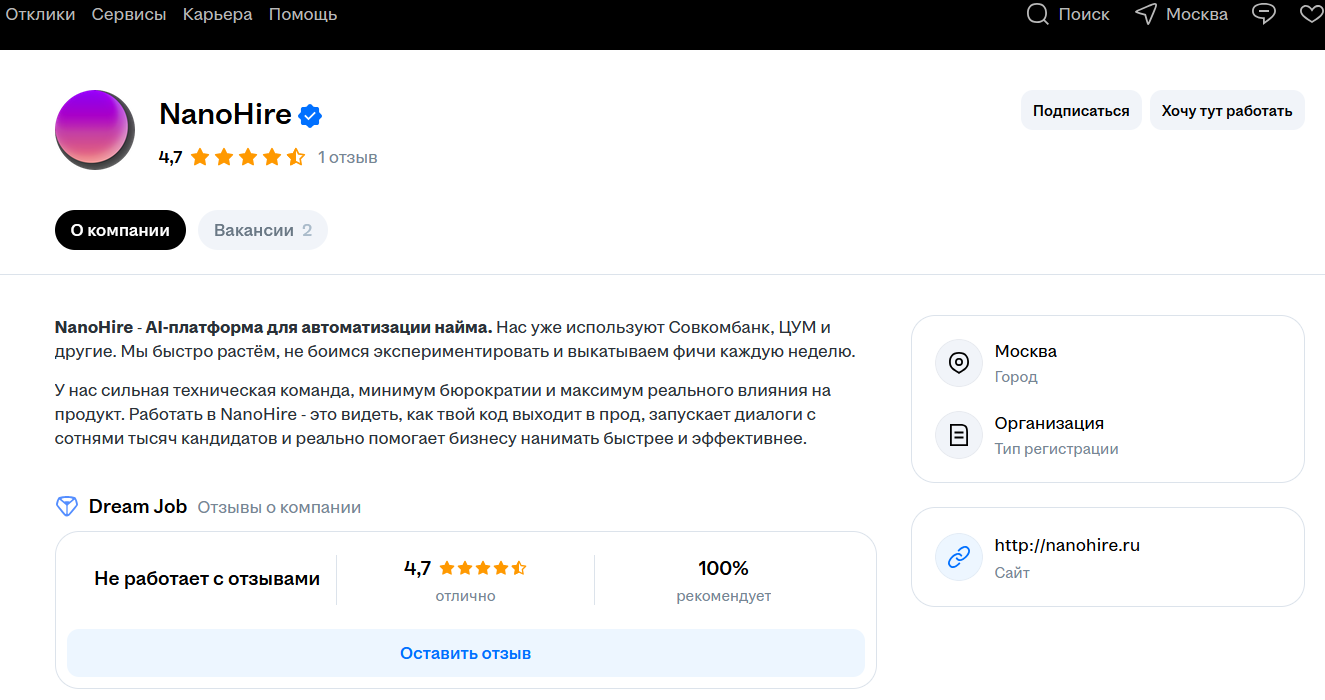The height and width of the screenshot is (700, 1325).
Task: Click the NanoHire gradient logo
Action: (95, 129)
